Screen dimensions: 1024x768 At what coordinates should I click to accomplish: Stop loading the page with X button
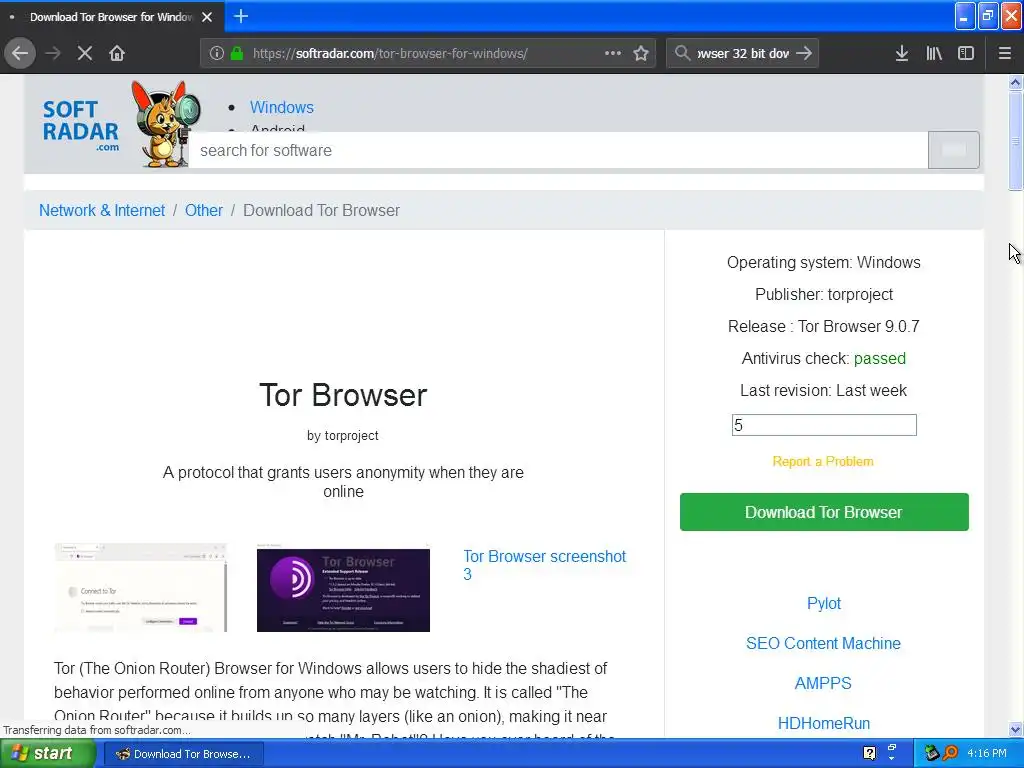(x=85, y=53)
